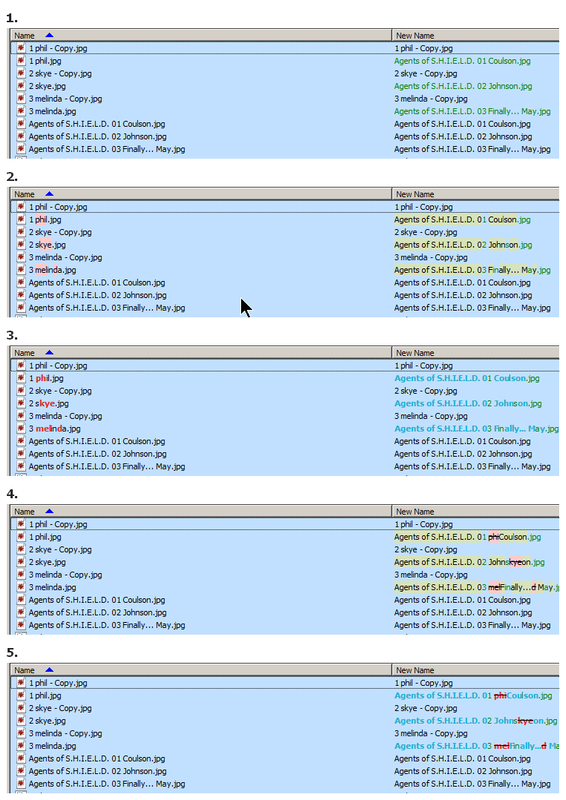Click icon of '2 skye - Copy.jpg' in panel 2
566x800 pixels.
pyautogui.click(x=20, y=232)
